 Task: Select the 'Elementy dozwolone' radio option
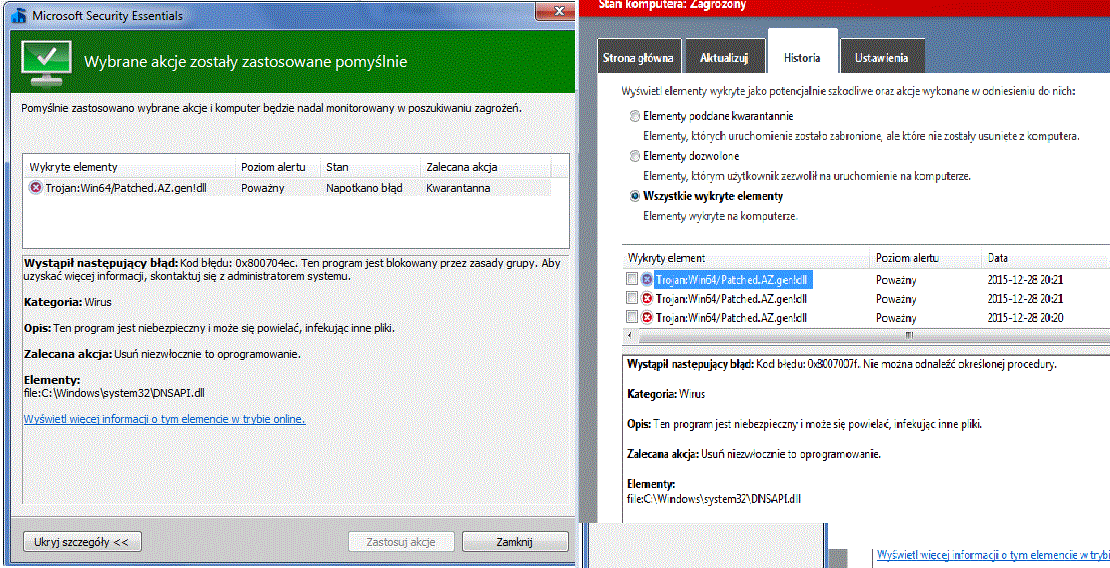(634, 156)
